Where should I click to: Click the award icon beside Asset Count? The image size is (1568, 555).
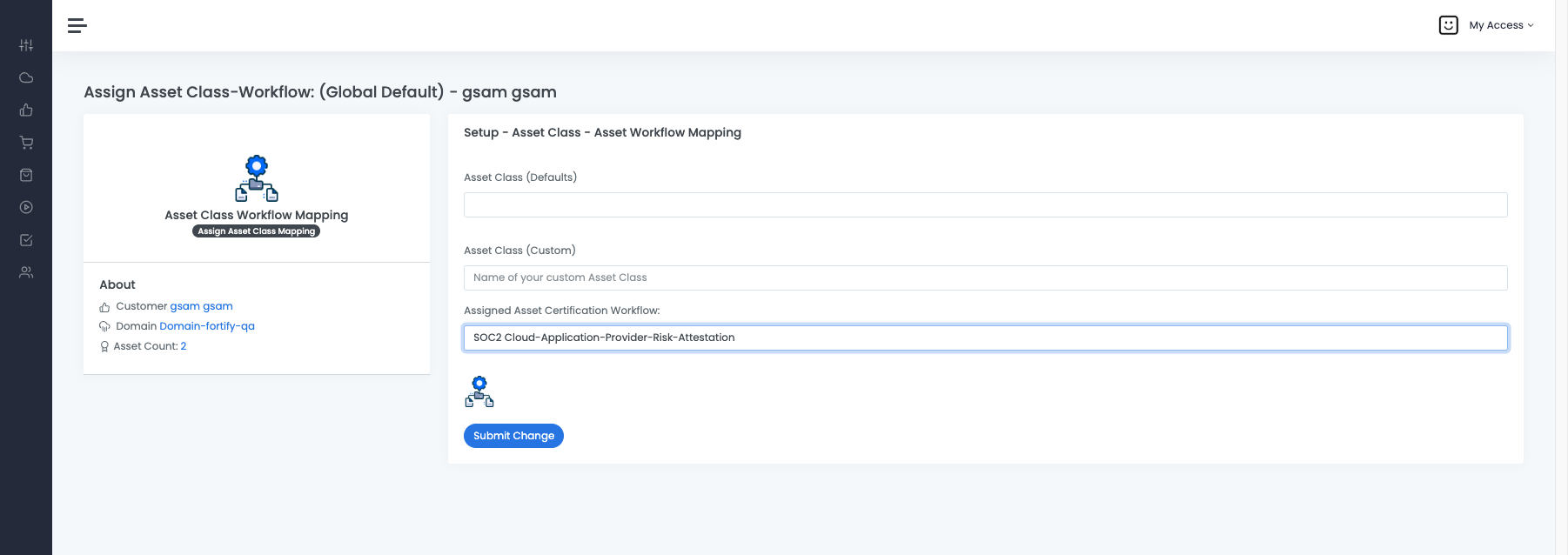click(x=104, y=347)
